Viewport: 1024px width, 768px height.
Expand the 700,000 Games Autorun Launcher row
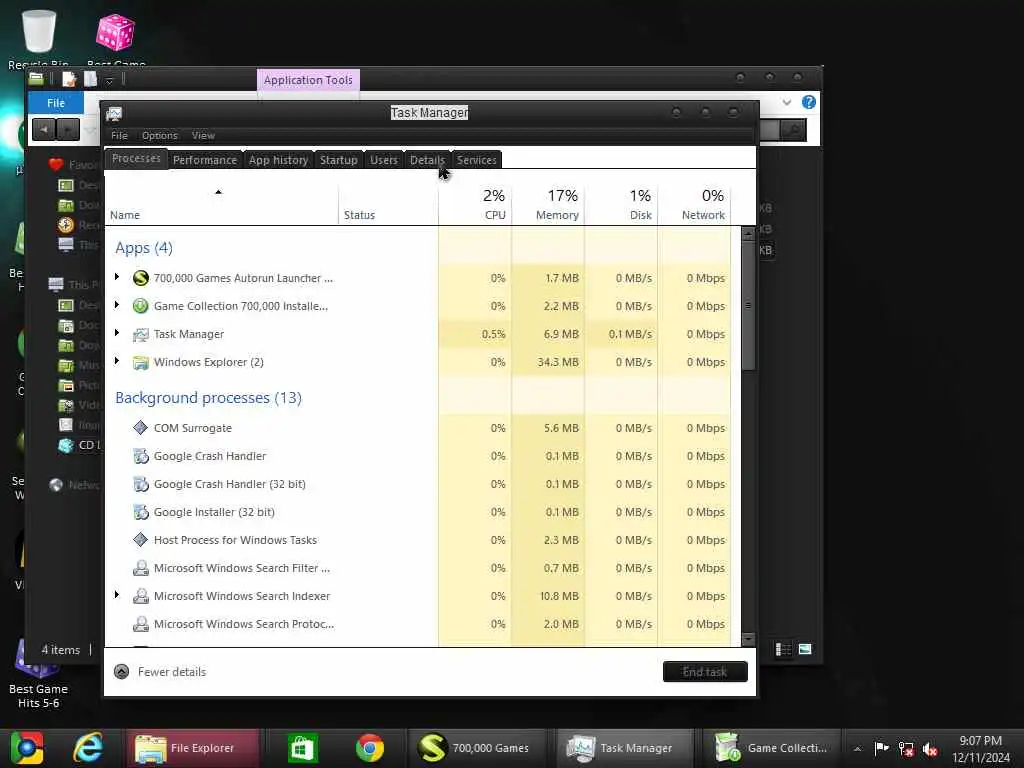click(x=117, y=277)
